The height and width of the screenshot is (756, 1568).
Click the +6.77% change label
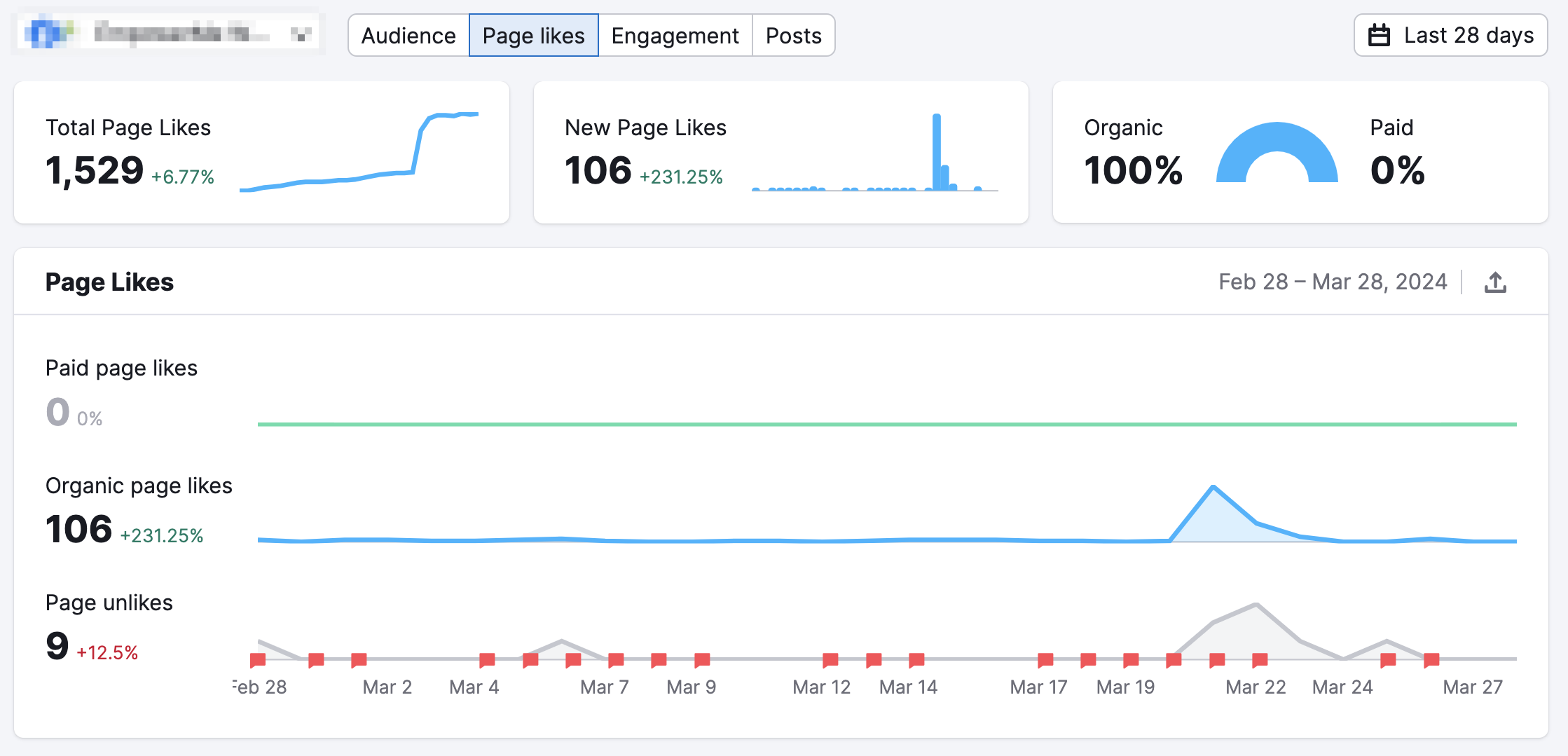point(183,177)
